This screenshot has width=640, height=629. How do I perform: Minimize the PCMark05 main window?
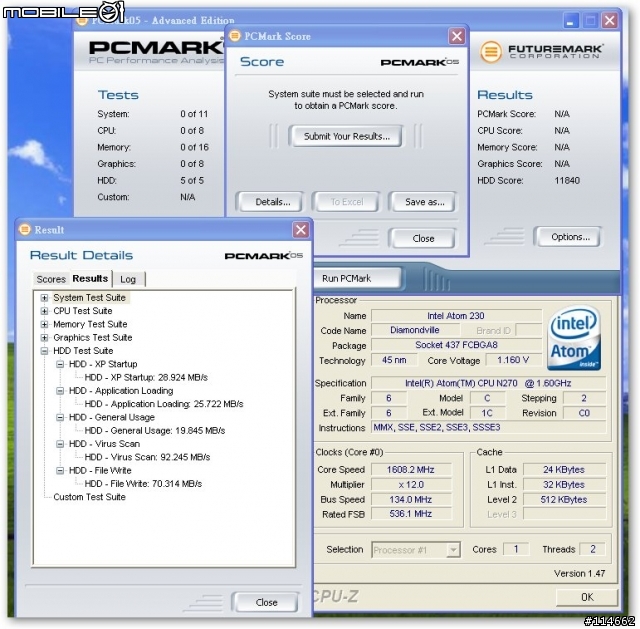point(571,20)
